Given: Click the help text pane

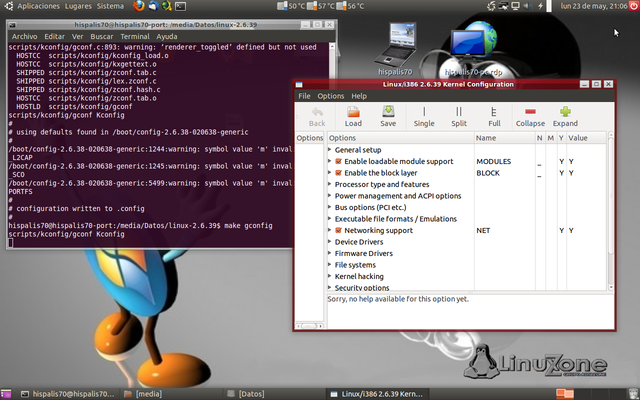Looking at the screenshot, I should click(470, 311).
